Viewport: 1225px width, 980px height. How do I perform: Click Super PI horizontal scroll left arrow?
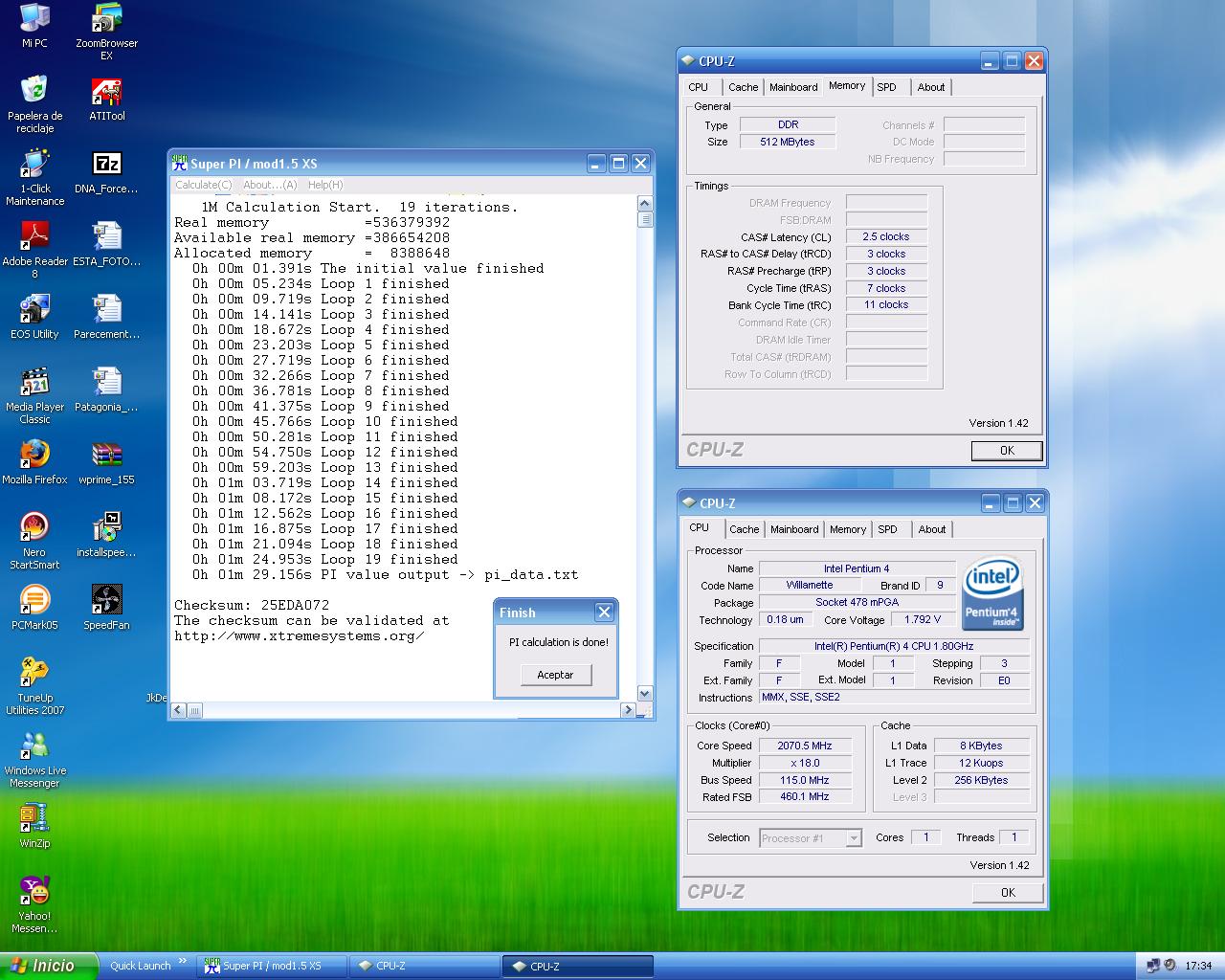177,710
